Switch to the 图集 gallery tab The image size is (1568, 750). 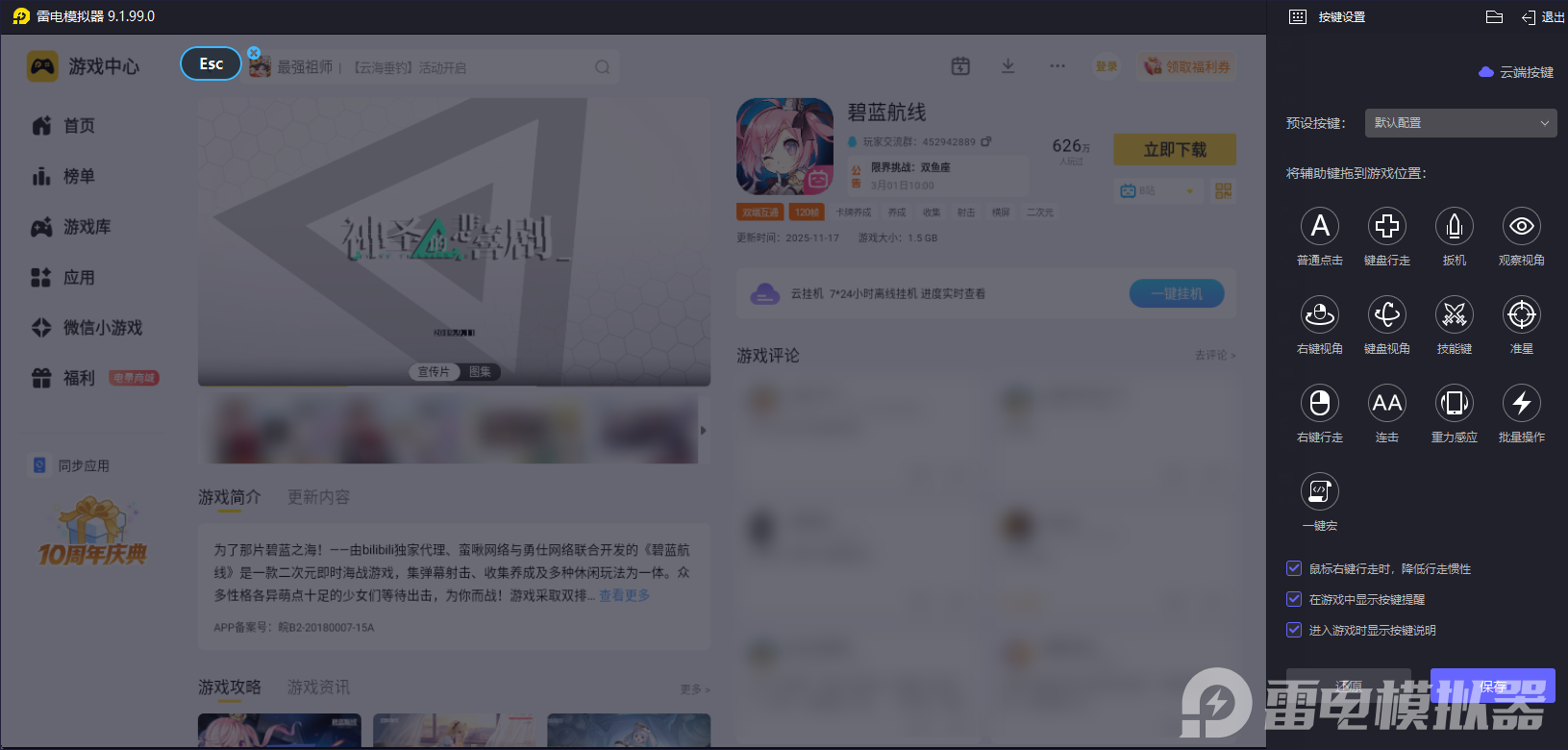click(x=480, y=372)
